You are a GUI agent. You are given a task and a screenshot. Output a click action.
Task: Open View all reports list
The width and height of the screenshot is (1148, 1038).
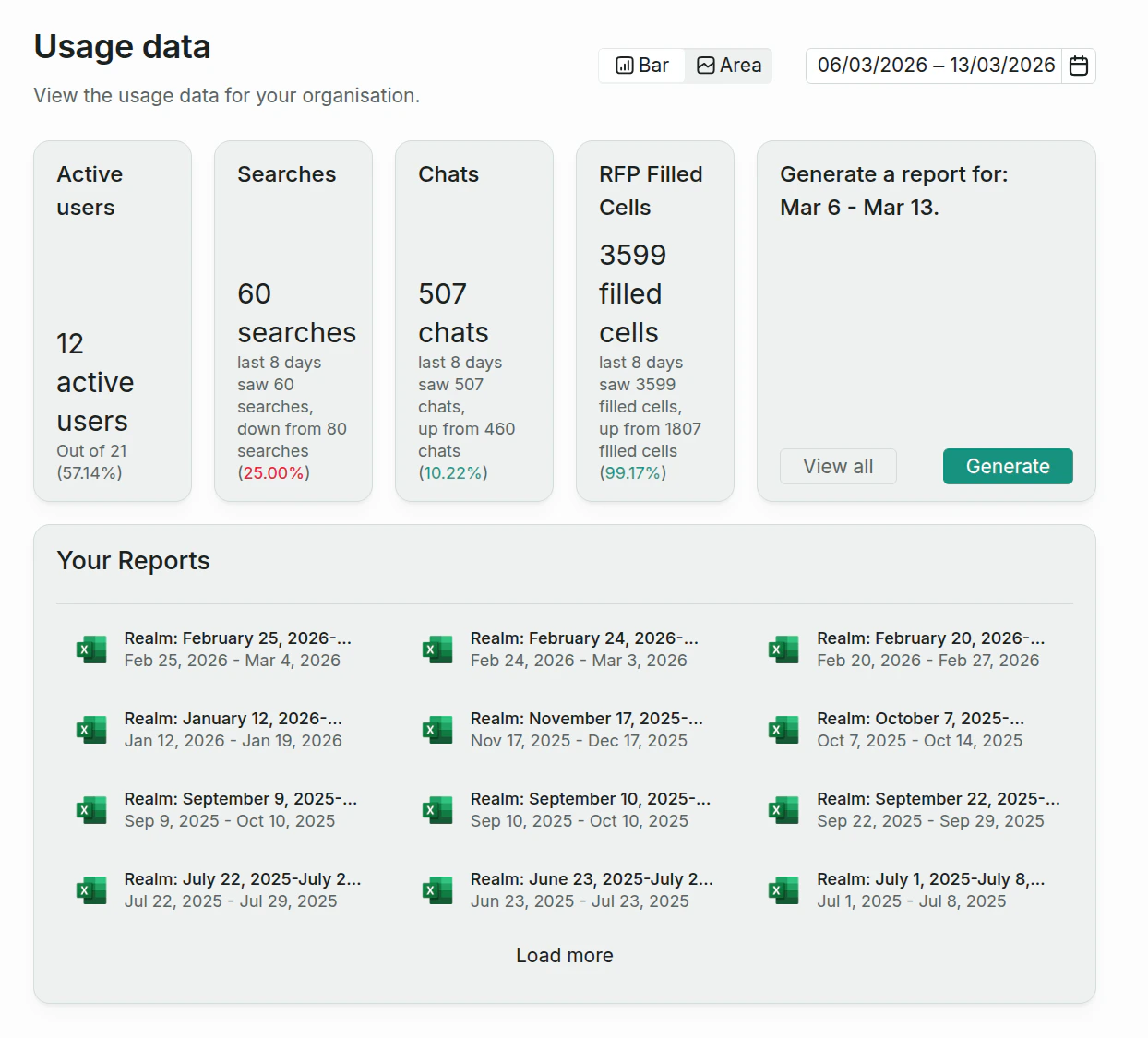point(837,466)
